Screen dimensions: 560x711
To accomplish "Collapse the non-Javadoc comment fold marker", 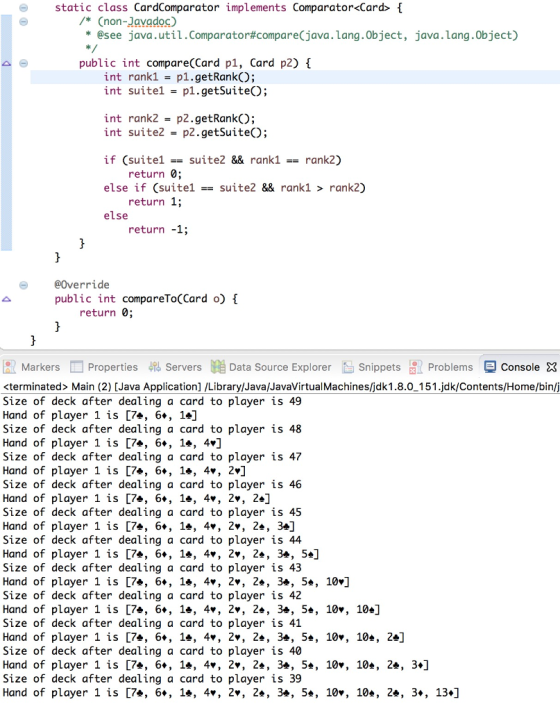I will pyautogui.click(x=24, y=21).
